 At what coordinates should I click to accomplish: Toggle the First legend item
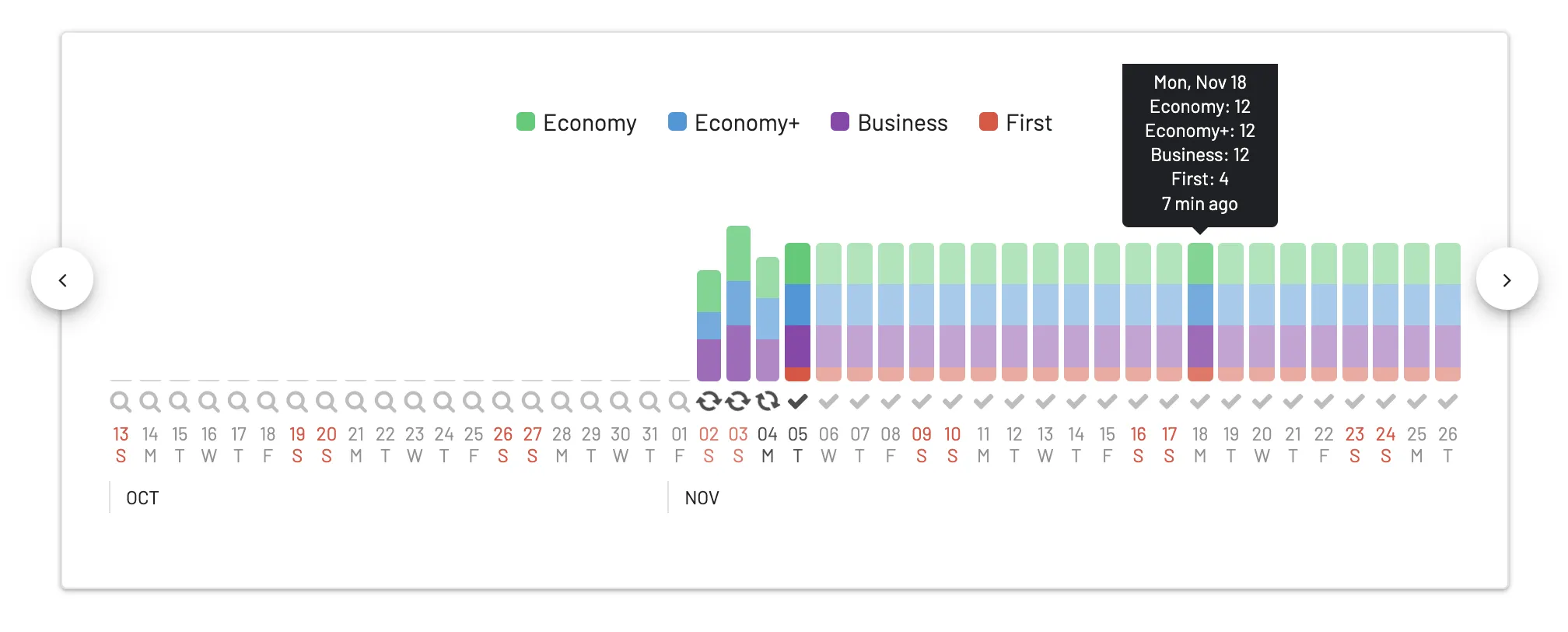[1015, 122]
